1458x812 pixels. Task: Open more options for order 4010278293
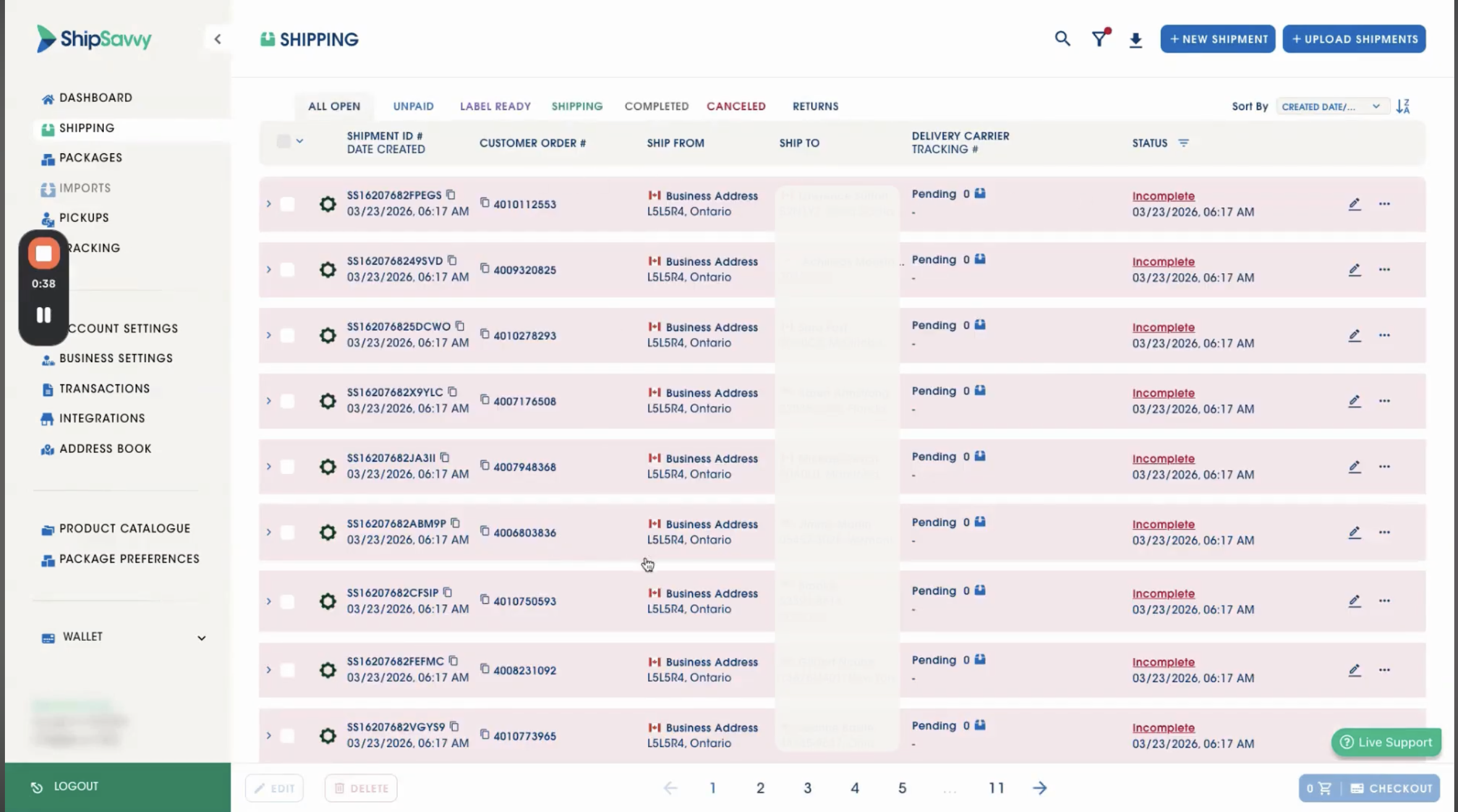tap(1384, 335)
